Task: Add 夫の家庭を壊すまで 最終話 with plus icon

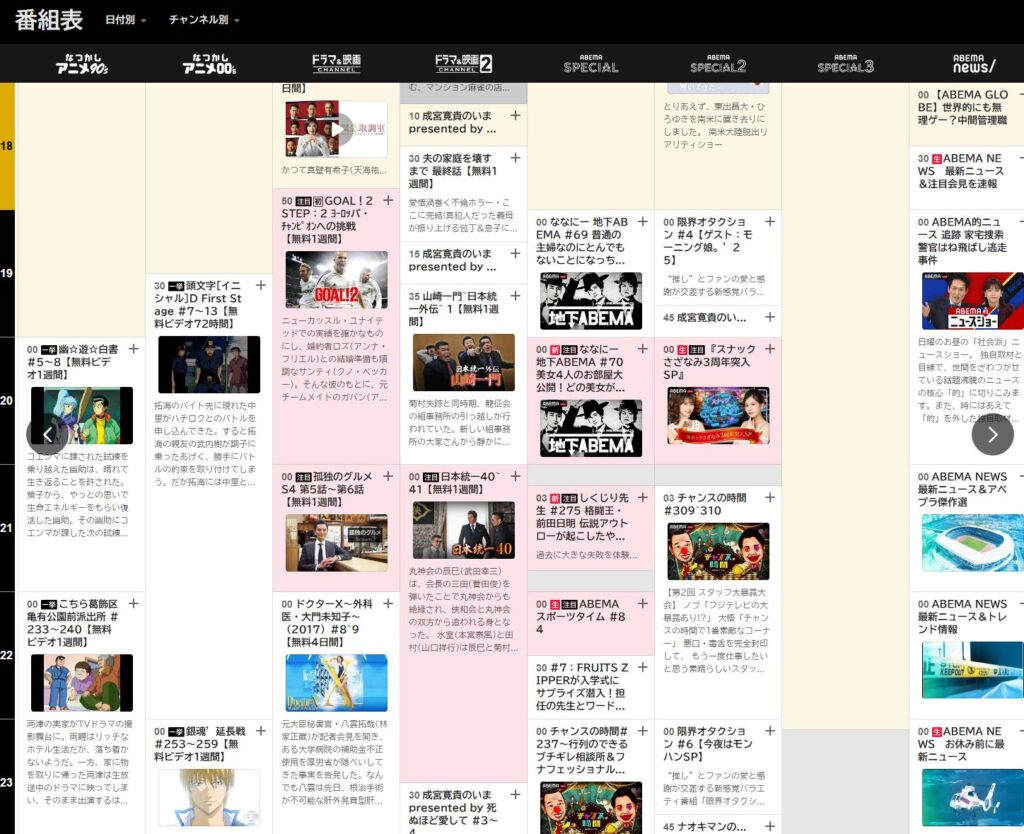Action: 515,158
